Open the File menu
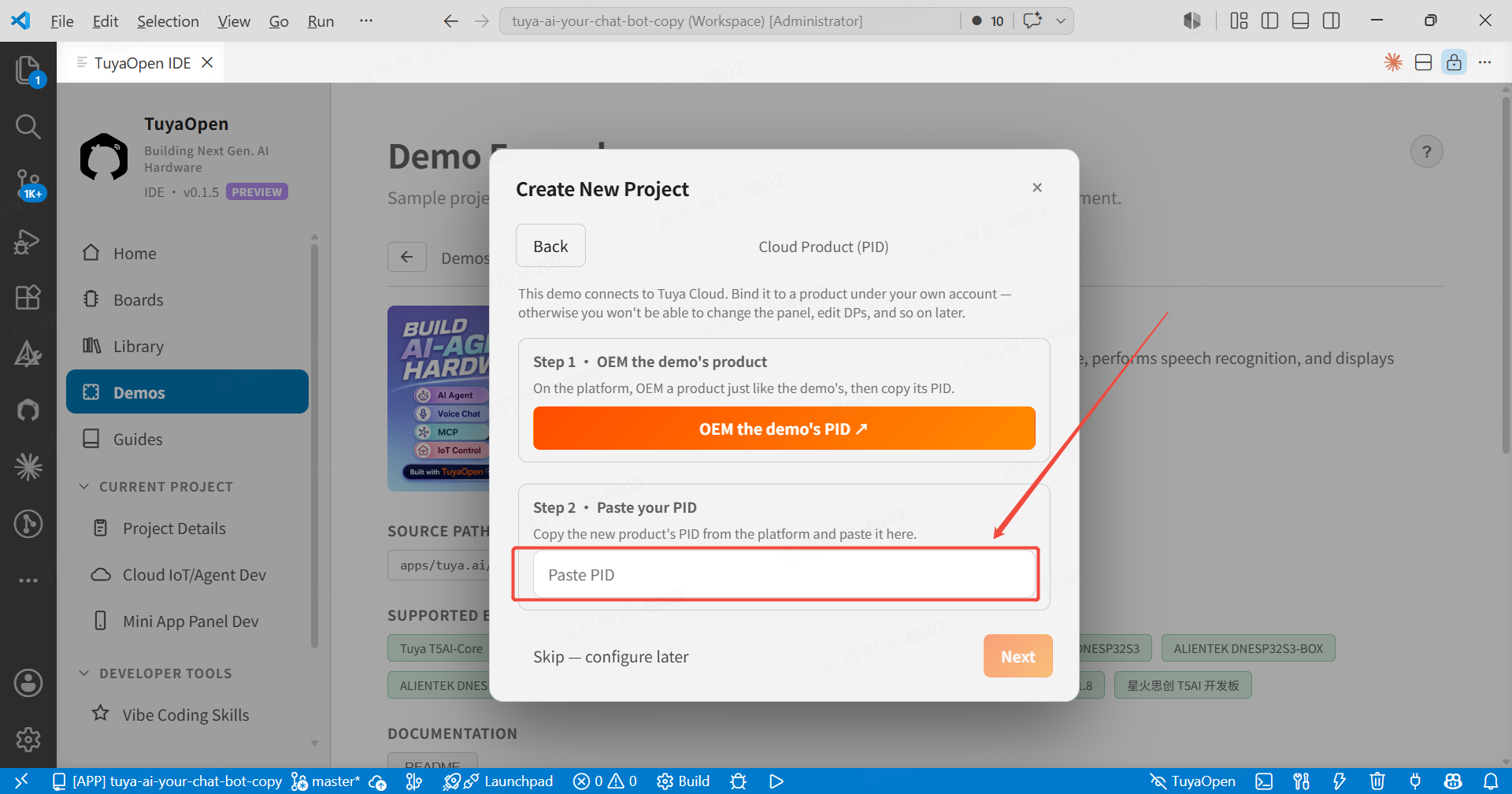The image size is (1512, 794). pyautogui.click(x=61, y=21)
